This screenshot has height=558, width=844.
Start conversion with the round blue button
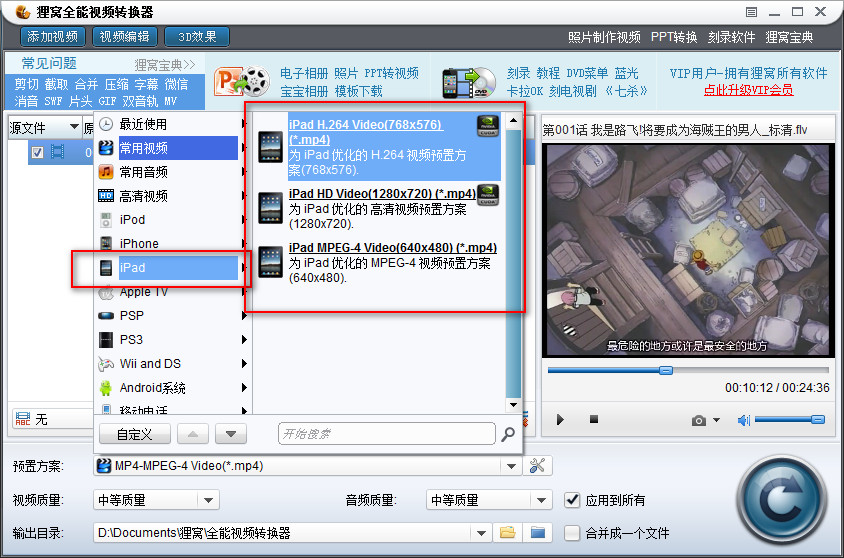pos(782,500)
